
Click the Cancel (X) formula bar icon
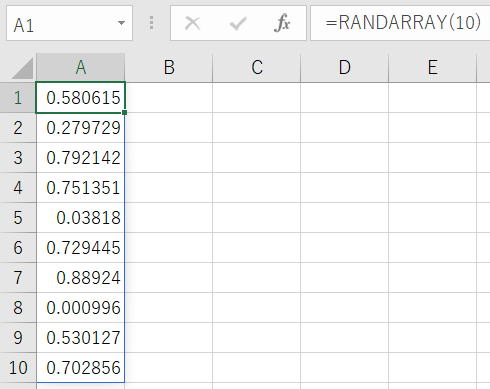(x=192, y=24)
